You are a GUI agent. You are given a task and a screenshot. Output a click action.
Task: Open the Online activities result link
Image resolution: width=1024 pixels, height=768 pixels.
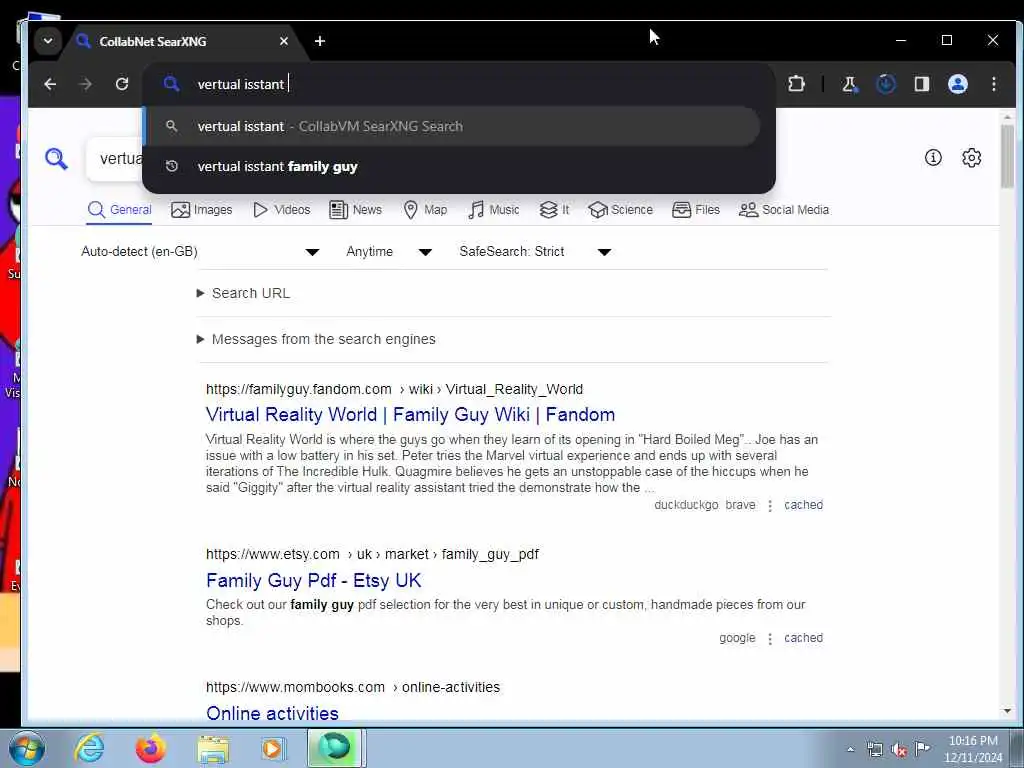coord(272,713)
